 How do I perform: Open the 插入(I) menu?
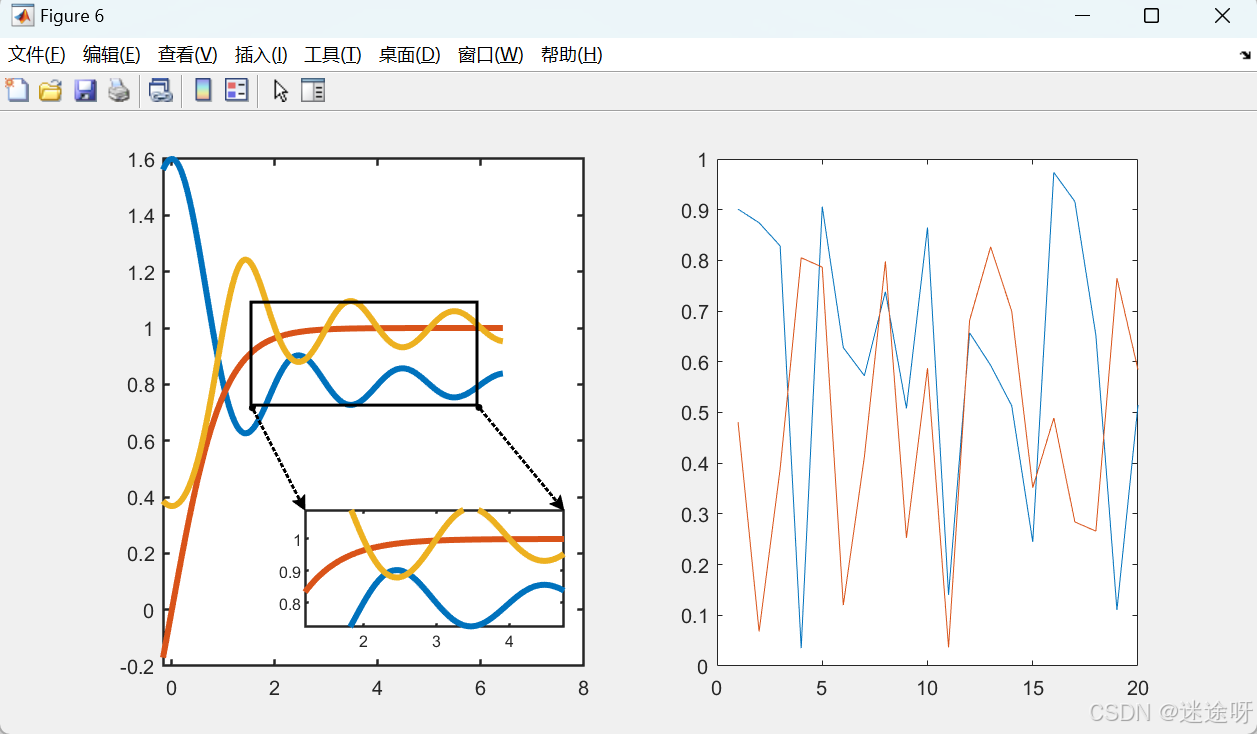[261, 55]
